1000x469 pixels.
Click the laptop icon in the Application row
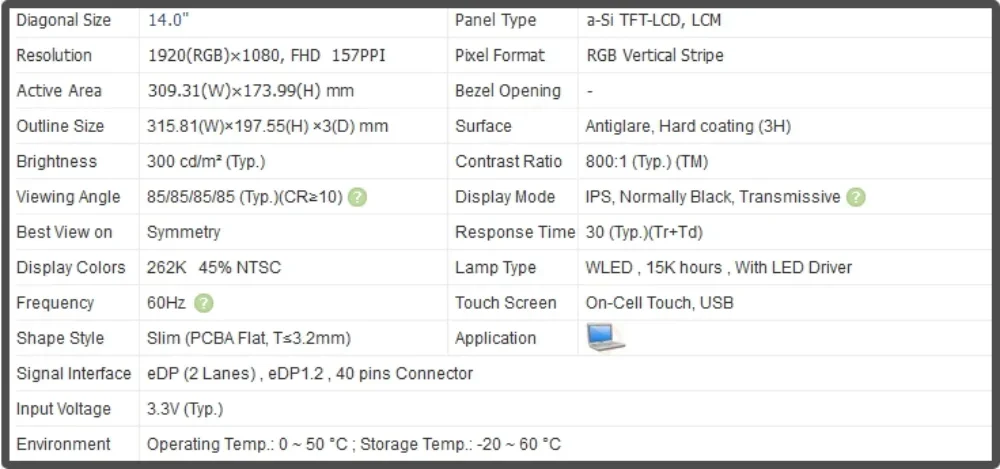(x=605, y=338)
